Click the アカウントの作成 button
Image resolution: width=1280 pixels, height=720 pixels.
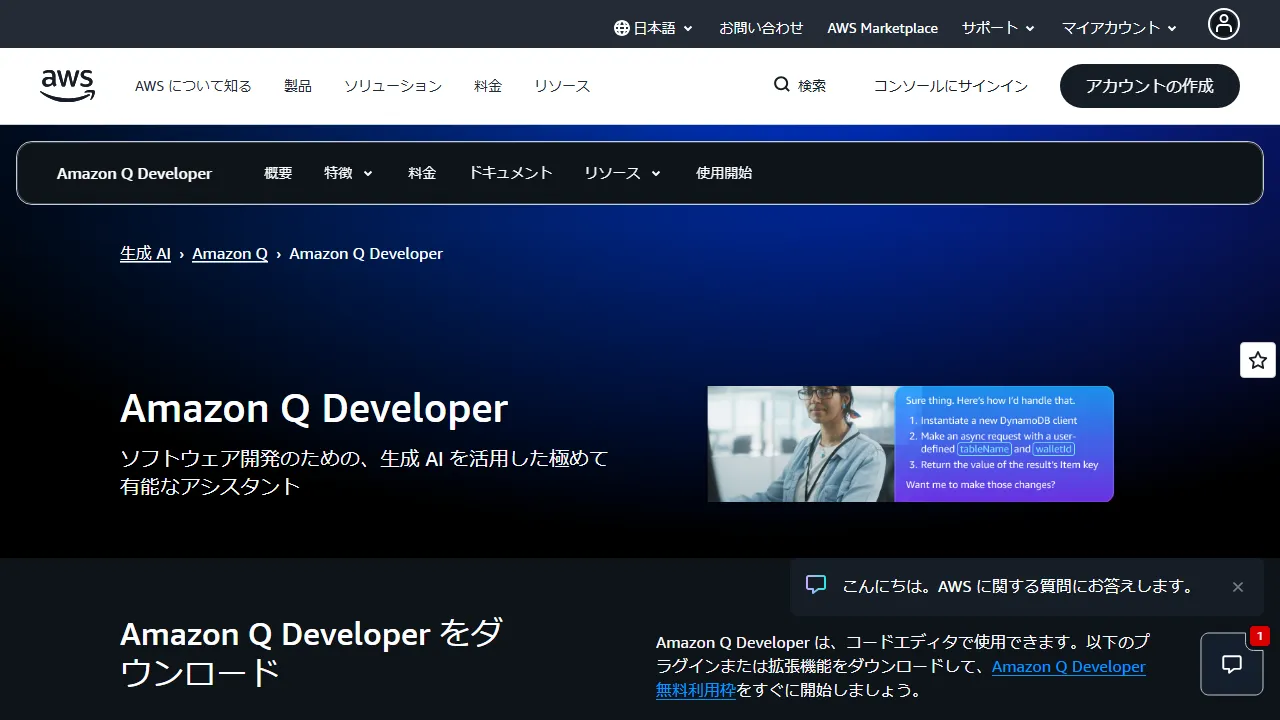(1149, 86)
